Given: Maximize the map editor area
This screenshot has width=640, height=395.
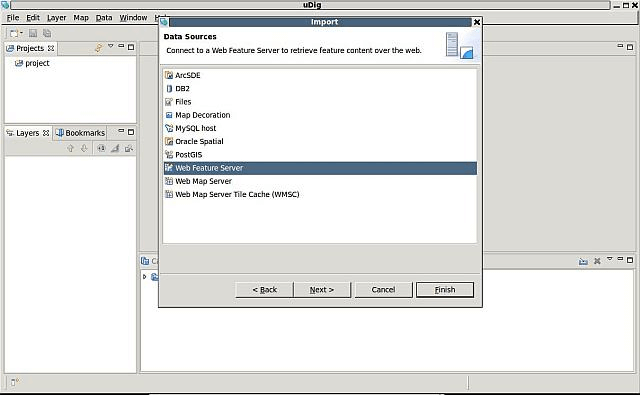Looking at the screenshot, I should [x=630, y=47].
